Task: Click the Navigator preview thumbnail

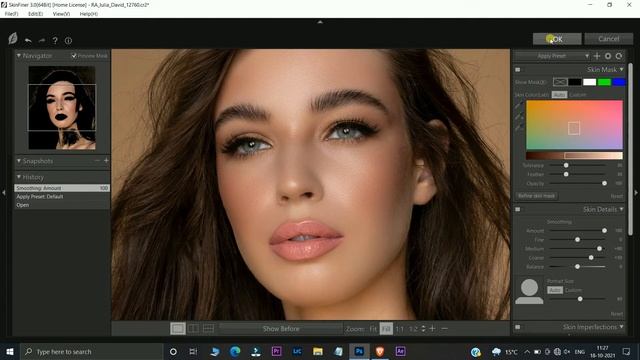Action: [x=62, y=108]
